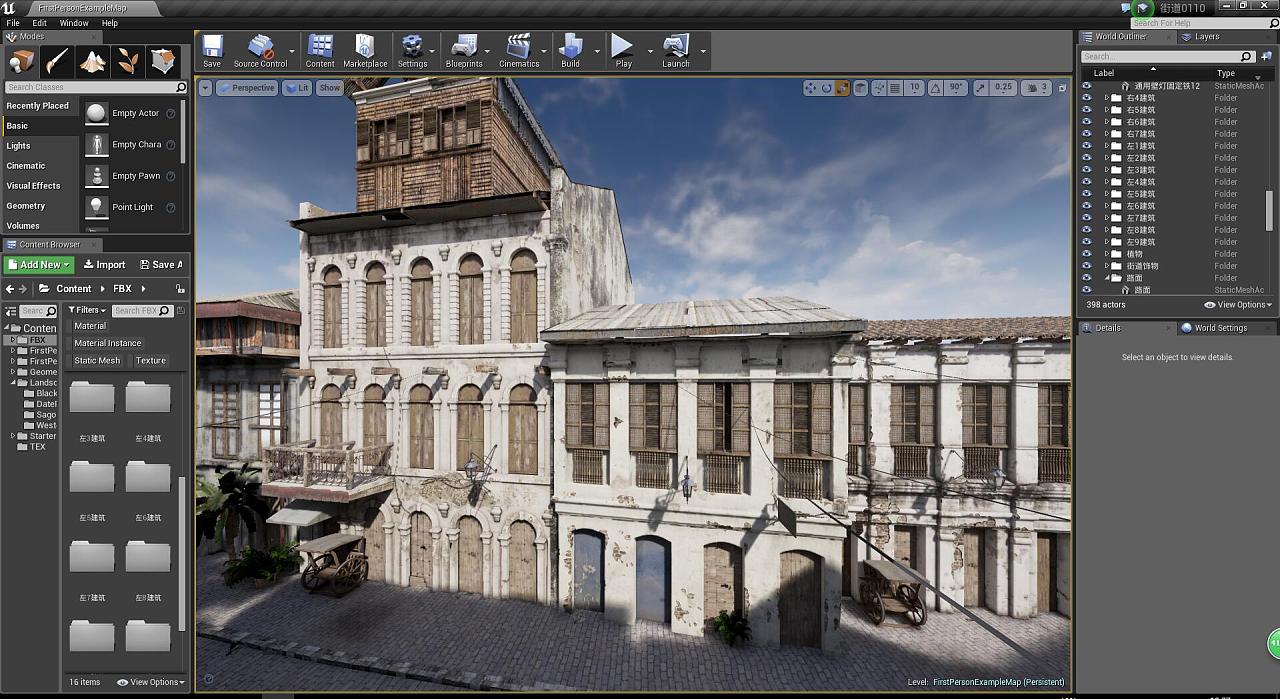This screenshot has width=1280, height=699.
Task: Select the Landscape mode icon
Action: [x=93, y=62]
